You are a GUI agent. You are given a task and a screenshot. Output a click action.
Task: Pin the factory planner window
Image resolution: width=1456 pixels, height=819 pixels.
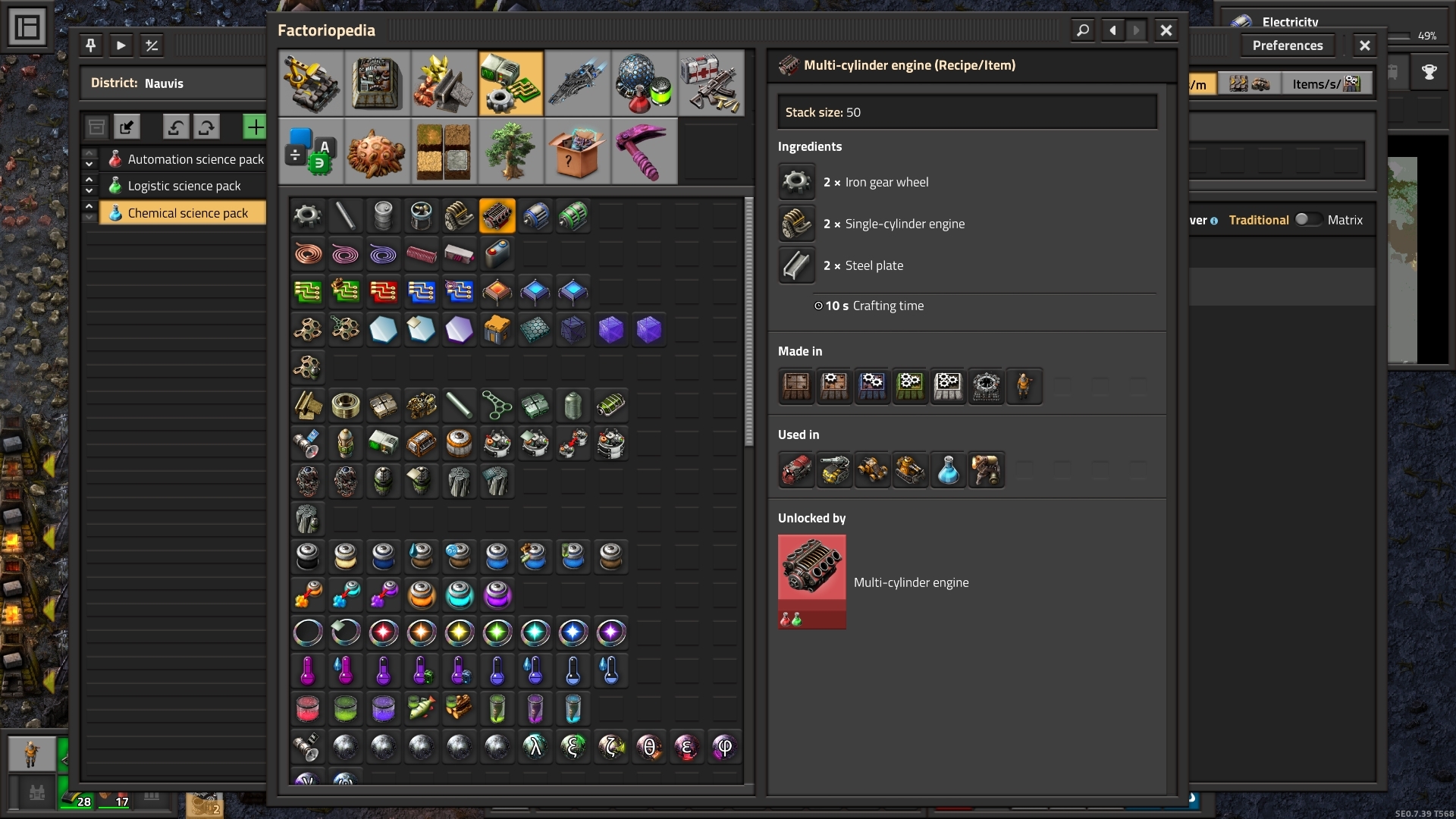pyautogui.click(x=90, y=45)
